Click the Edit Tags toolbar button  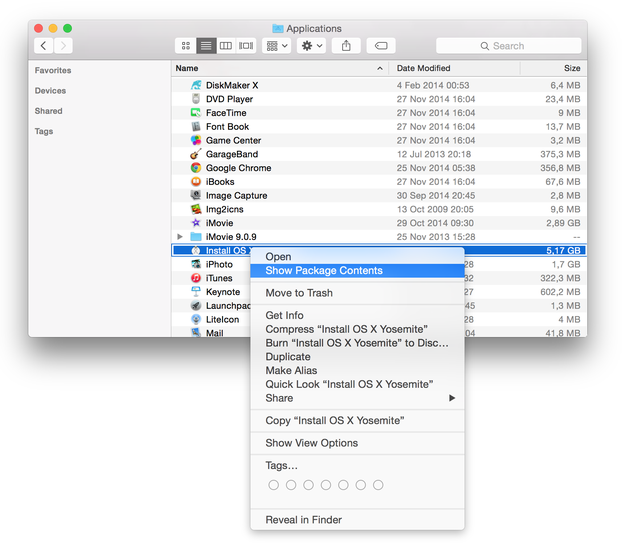[x=381, y=46]
